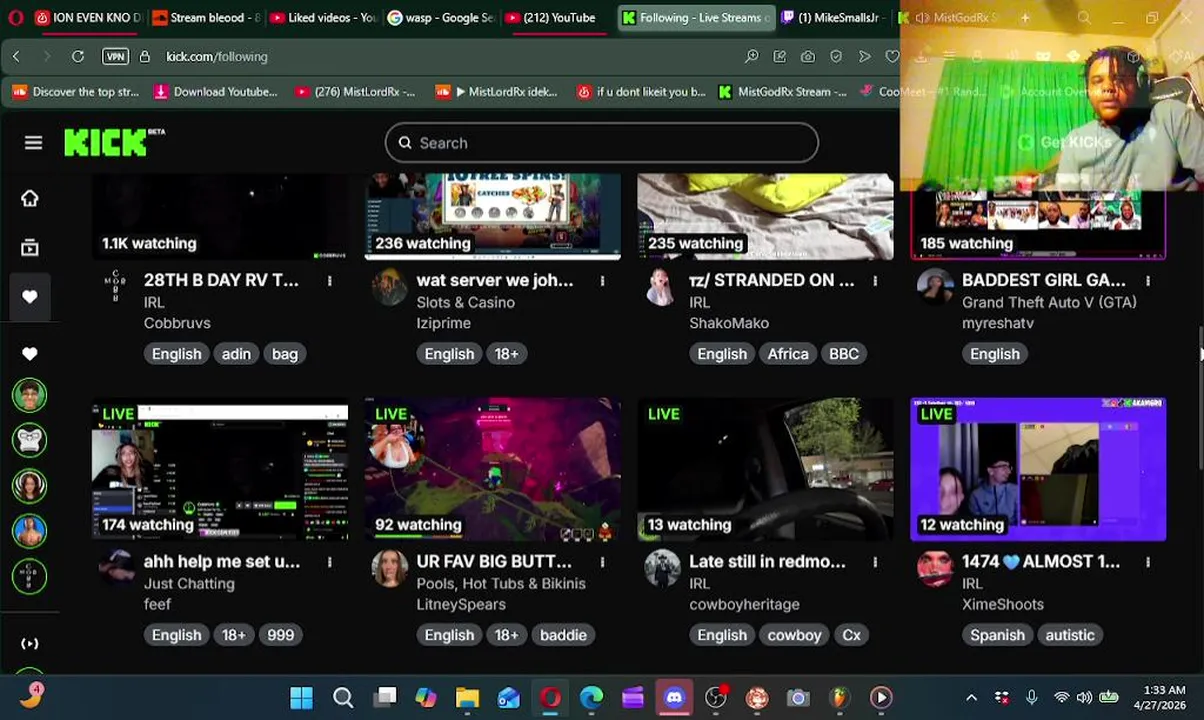
Task: Open the gorilla avatar channel in sidebar
Action: tap(29, 440)
